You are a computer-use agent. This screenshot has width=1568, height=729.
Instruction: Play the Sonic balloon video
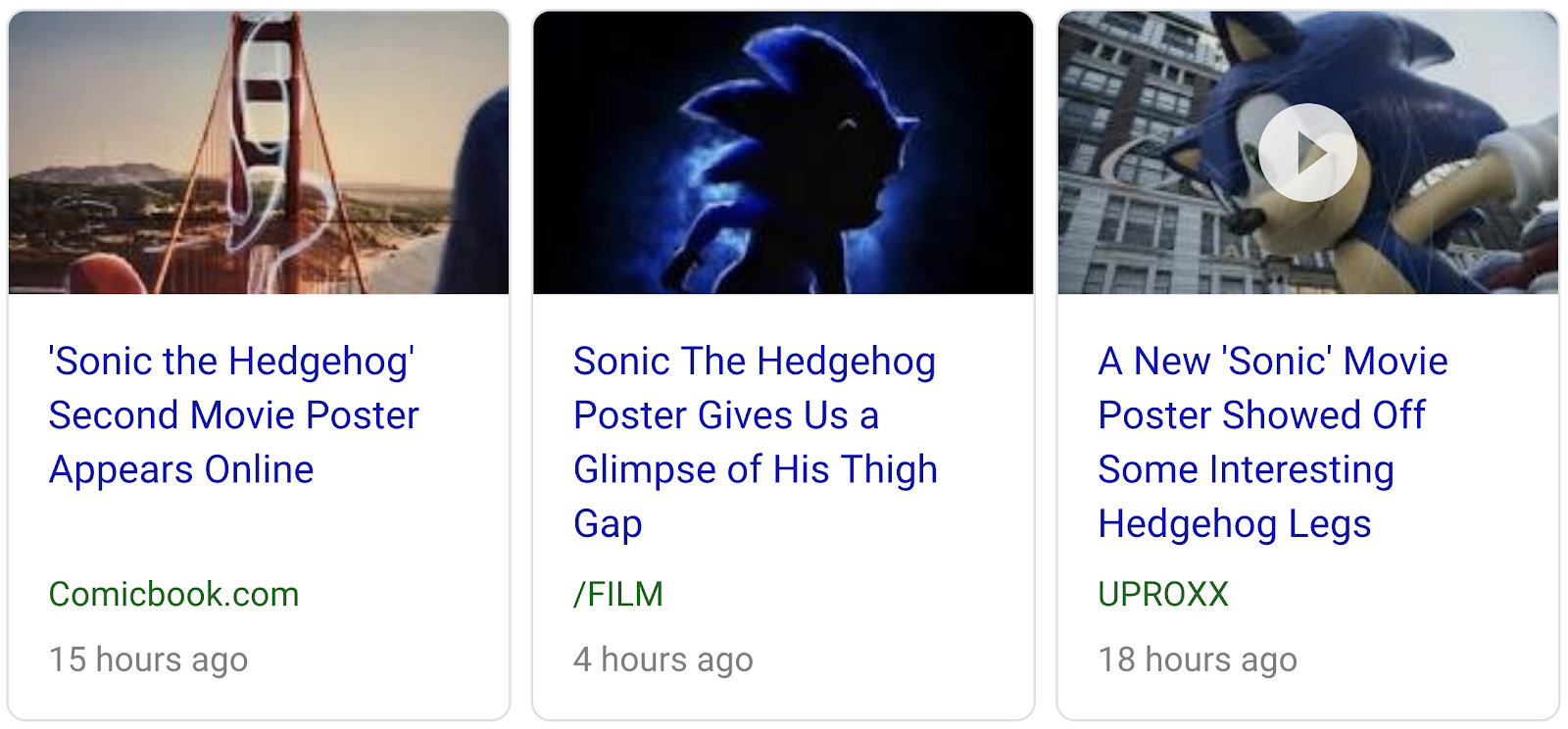1307,153
